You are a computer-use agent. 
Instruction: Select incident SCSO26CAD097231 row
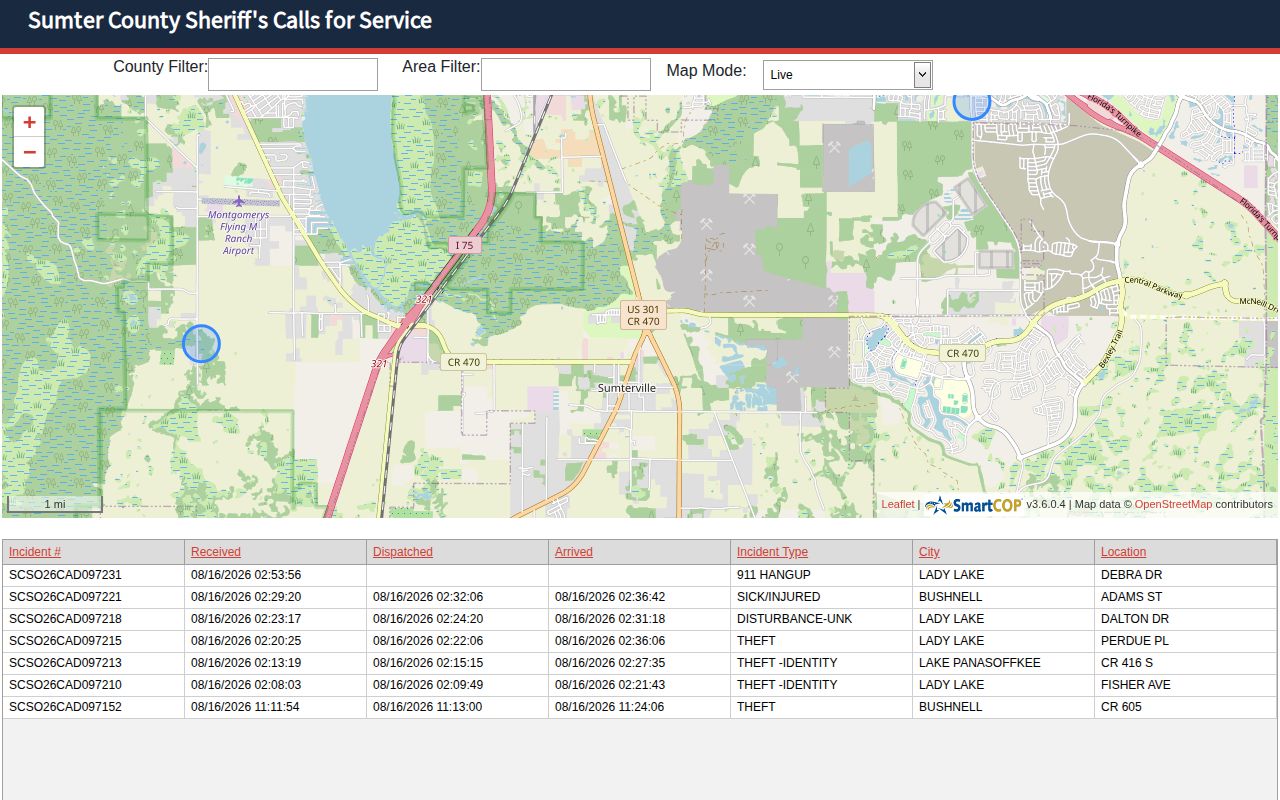click(x=640, y=575)
